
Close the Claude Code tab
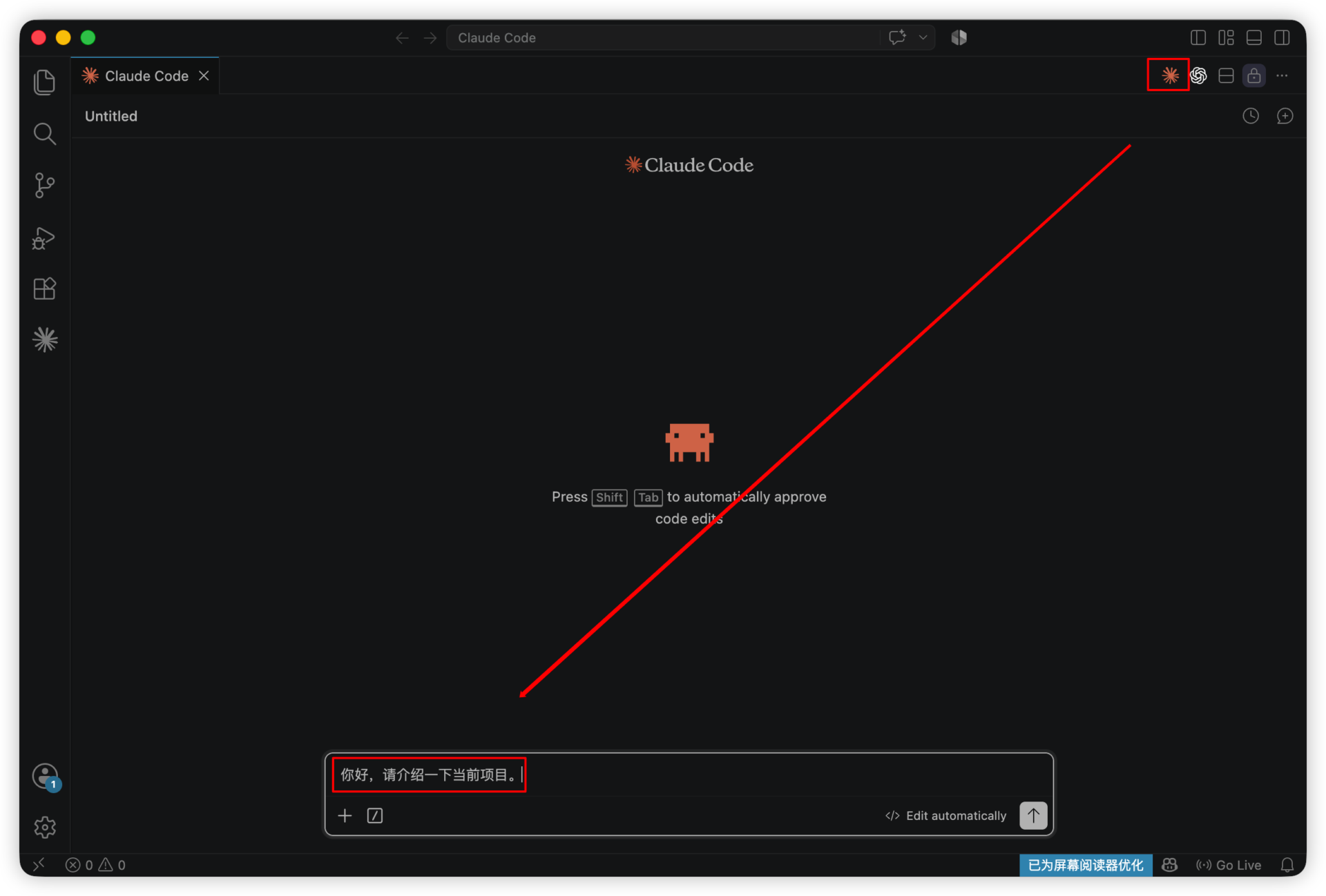coord(204,76)
